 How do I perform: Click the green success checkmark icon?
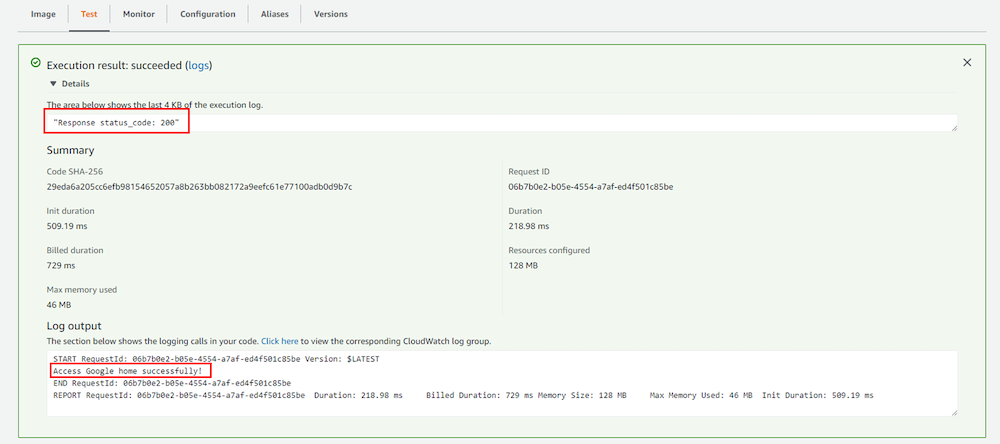(36, 63)
